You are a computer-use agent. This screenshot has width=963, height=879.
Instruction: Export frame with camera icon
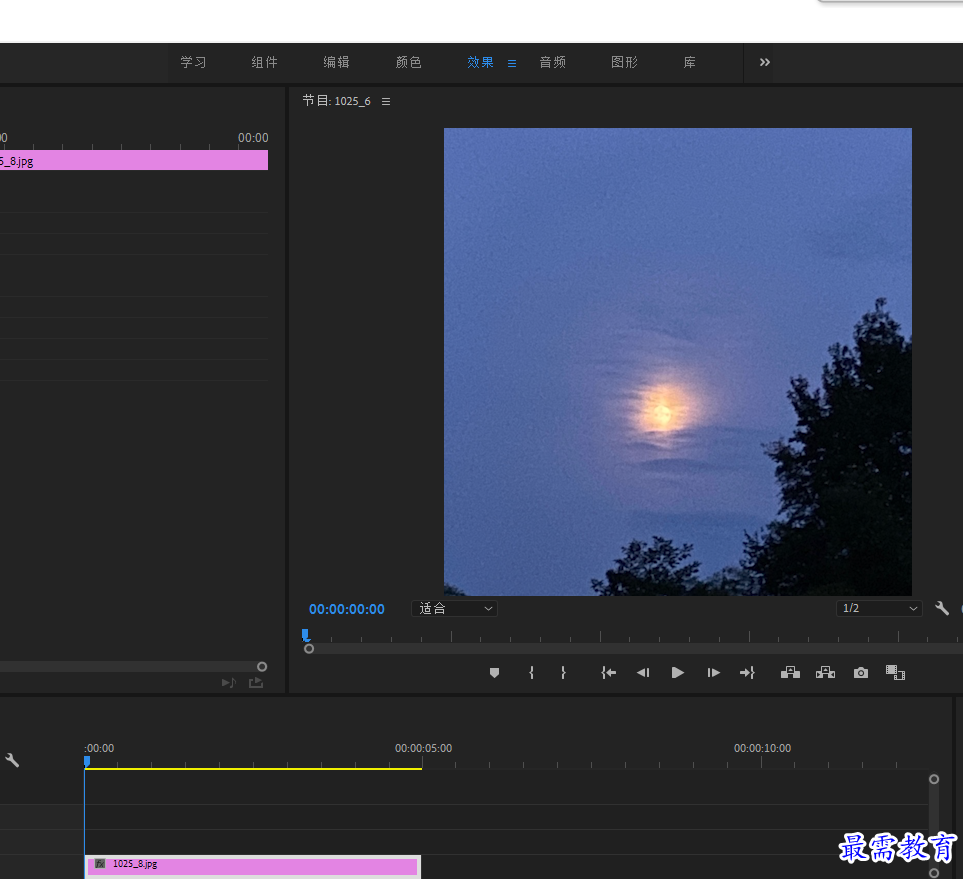861,673
